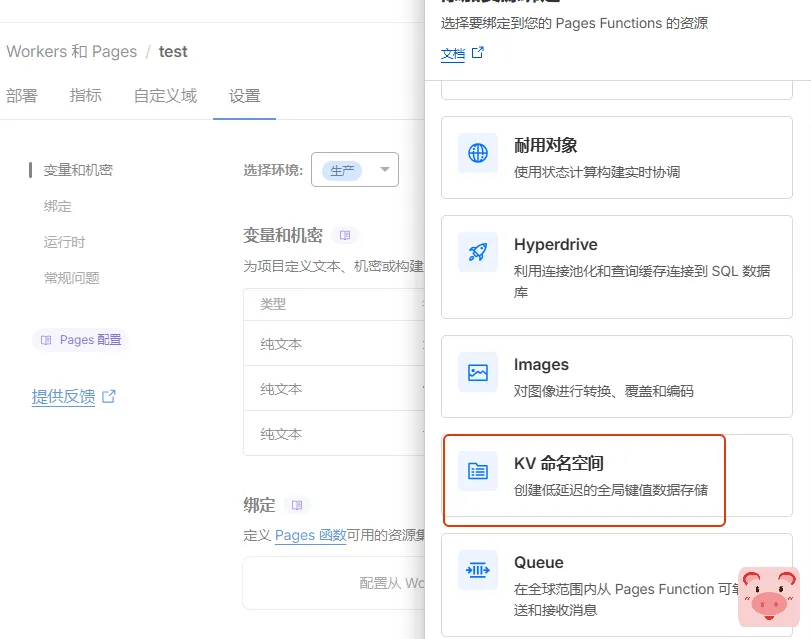Click the Durable Objects globe icon
This screenshot has height=639, width=811.
(x=478, y=153)
